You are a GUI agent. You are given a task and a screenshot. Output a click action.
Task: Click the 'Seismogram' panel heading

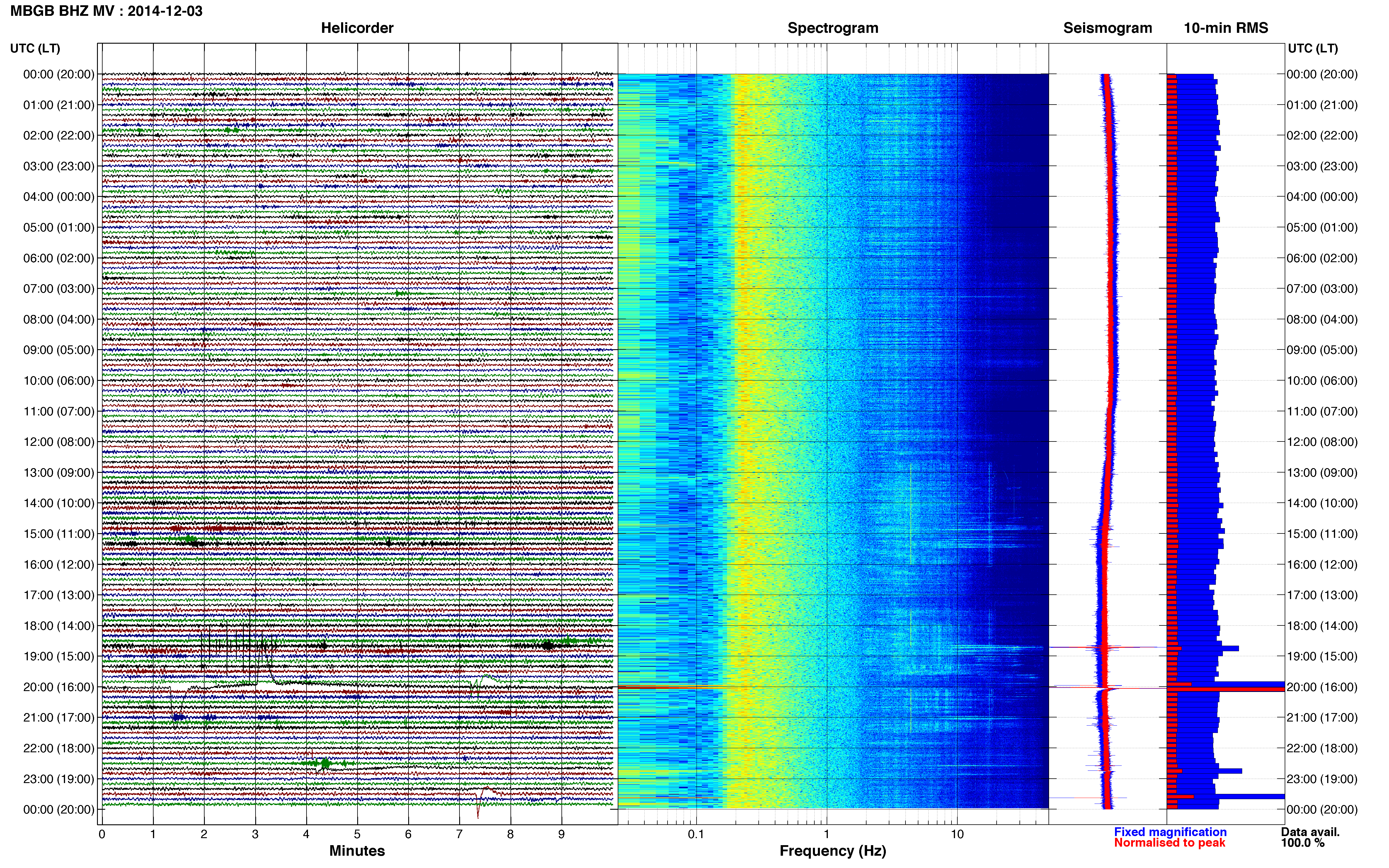(x=1108, y=28)
